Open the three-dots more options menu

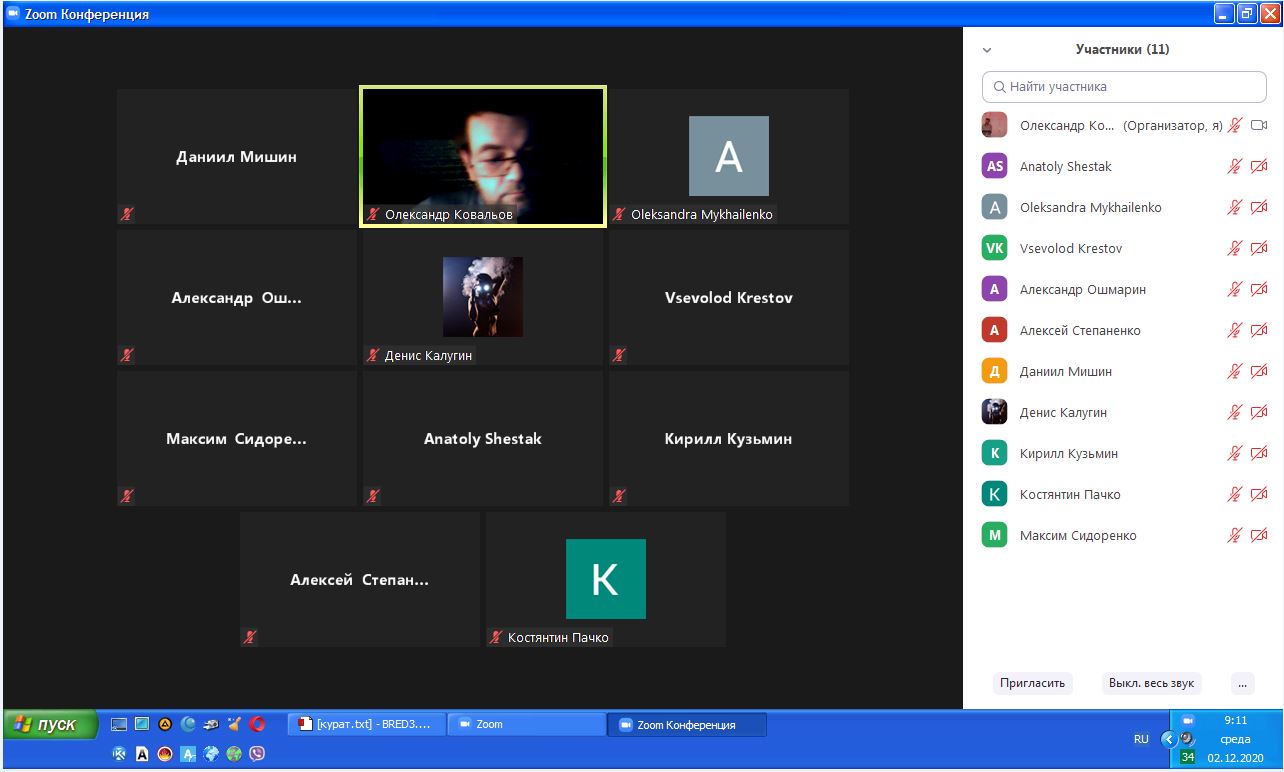pos(1242,683)
